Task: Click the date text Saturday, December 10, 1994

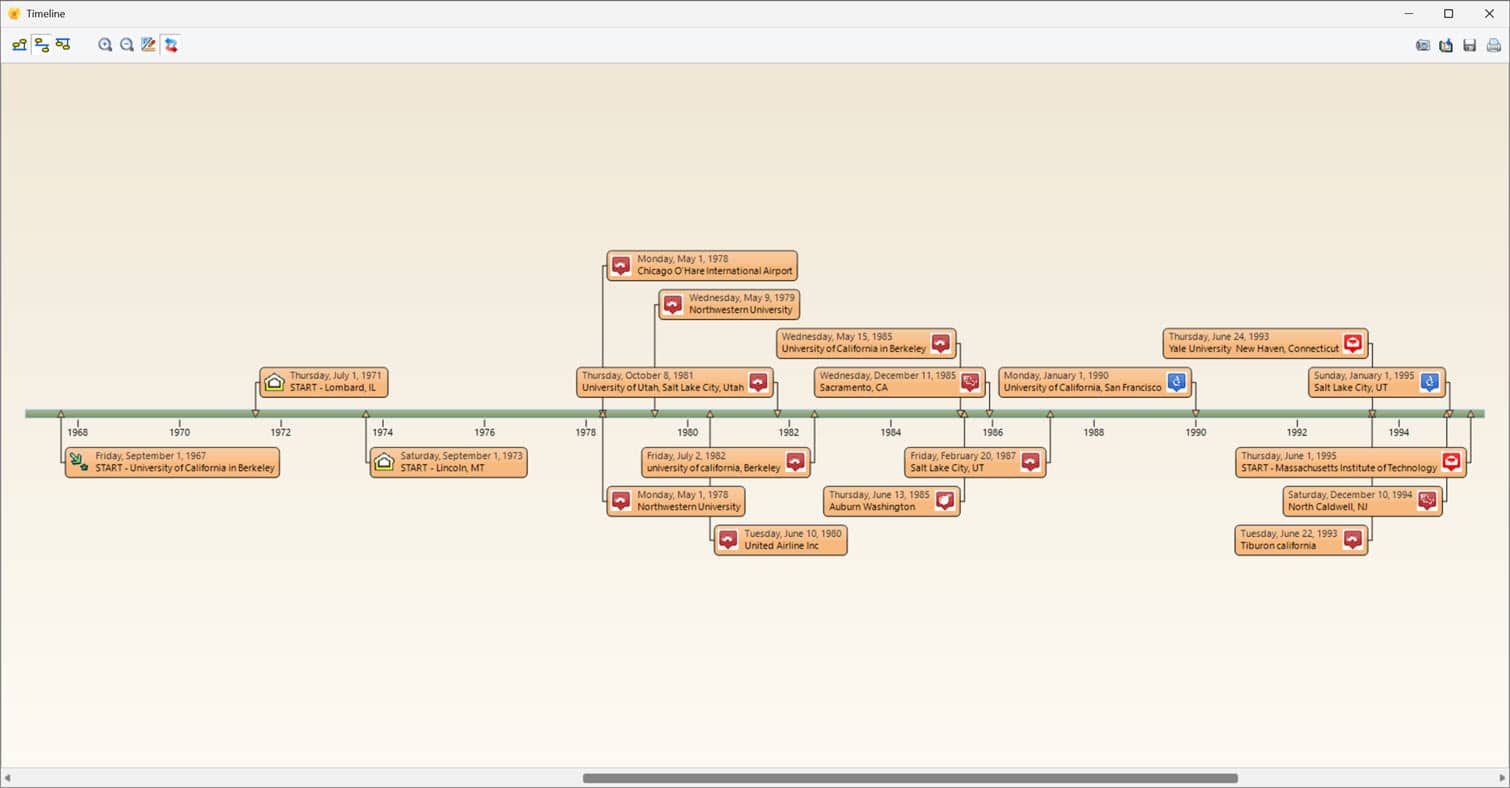Action: [1350, 495]
